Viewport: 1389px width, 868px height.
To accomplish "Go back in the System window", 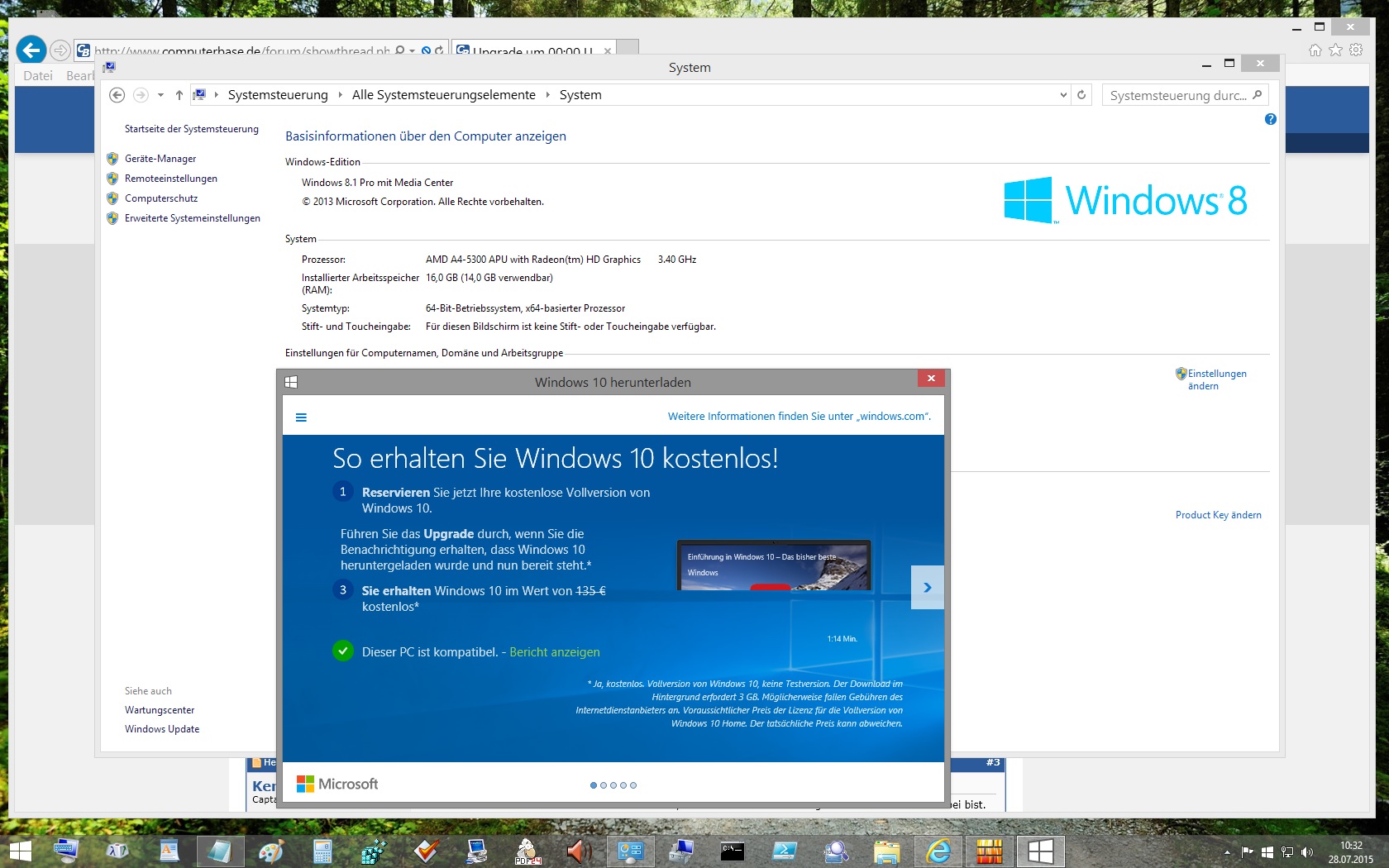I will [117, 95].
